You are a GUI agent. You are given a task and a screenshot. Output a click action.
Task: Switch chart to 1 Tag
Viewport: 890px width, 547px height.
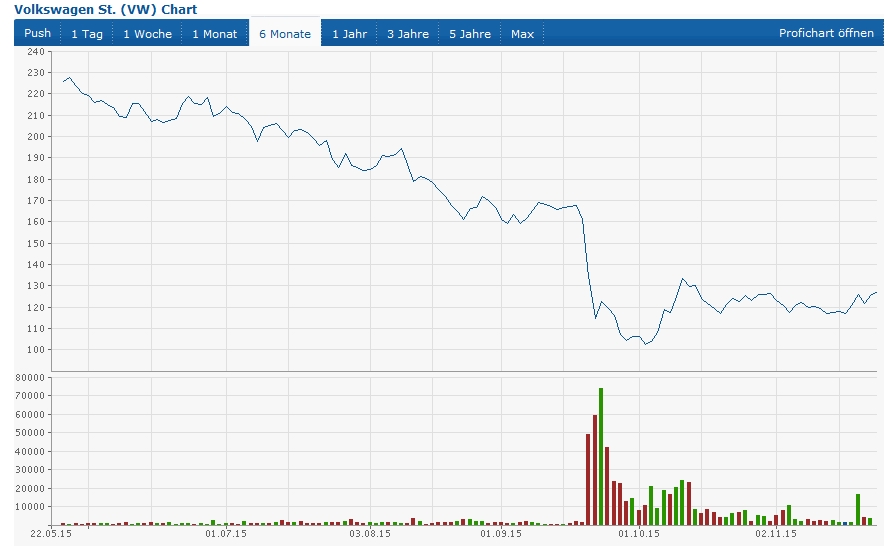[x=87, y=33]
